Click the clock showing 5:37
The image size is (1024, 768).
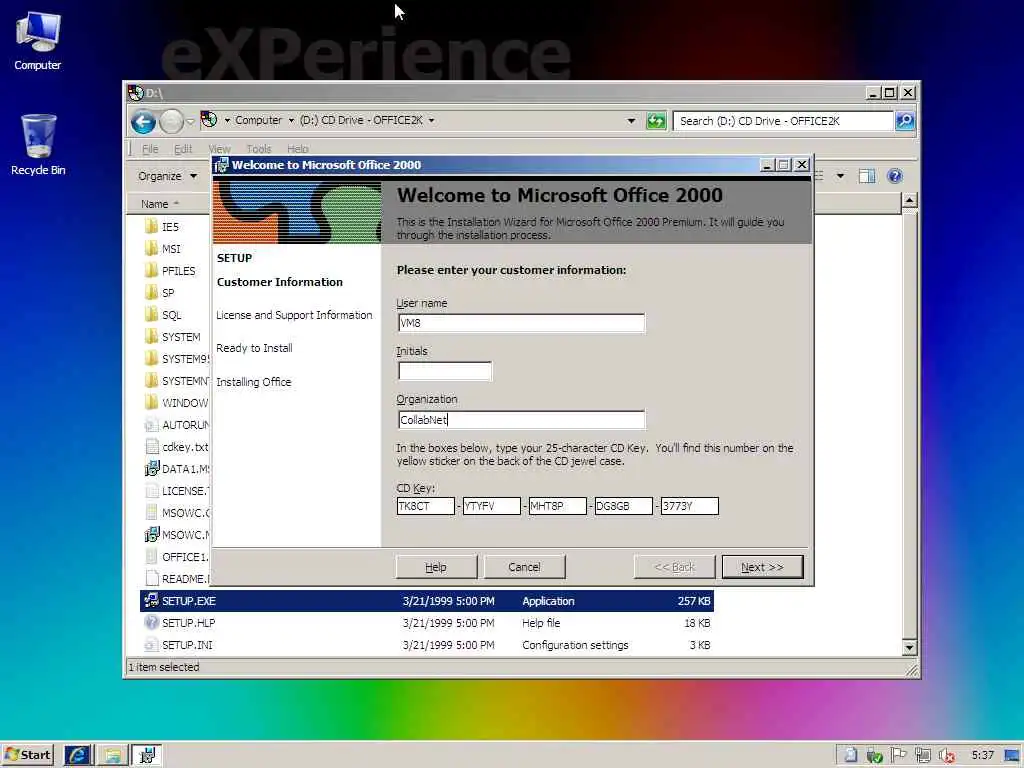click(982, 756)
